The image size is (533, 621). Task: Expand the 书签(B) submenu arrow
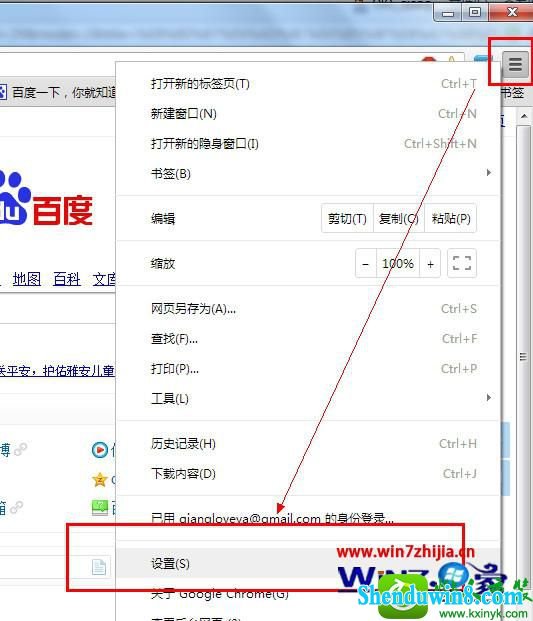489,173
